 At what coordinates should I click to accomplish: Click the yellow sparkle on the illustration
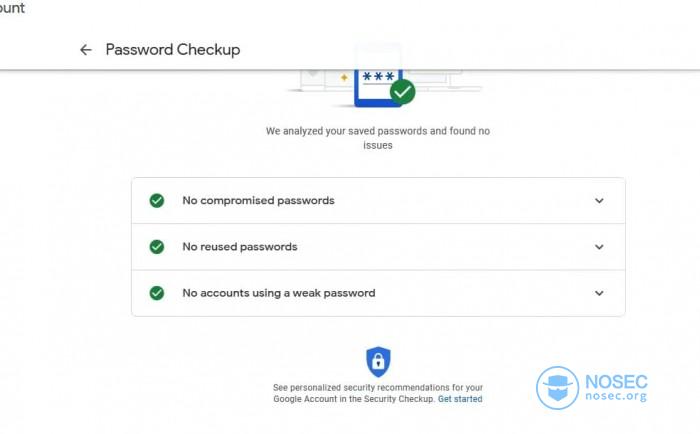(344, 77)
